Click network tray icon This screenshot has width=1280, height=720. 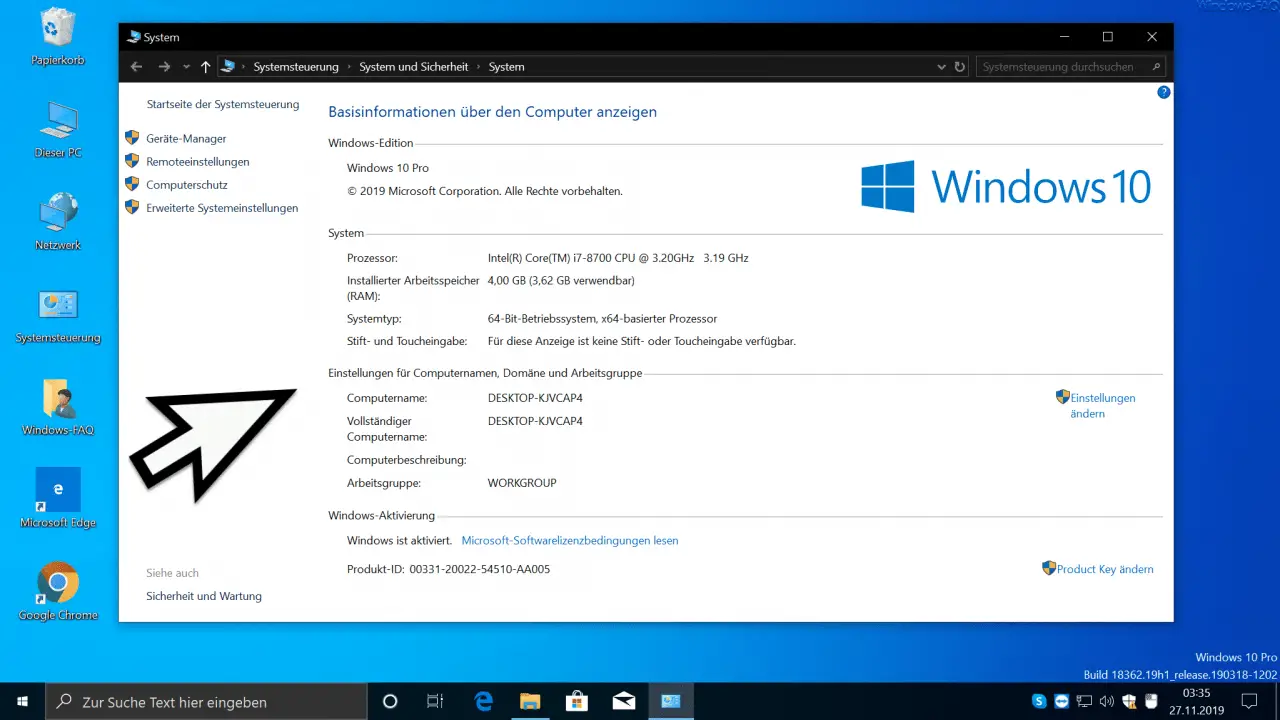tap(1083, 701)
